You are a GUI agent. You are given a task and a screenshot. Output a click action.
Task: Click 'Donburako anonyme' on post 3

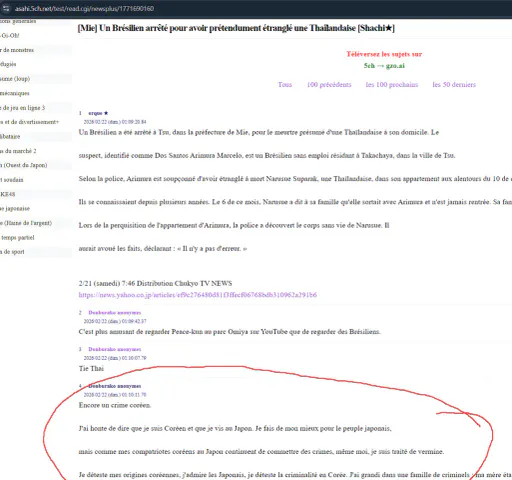115,349
